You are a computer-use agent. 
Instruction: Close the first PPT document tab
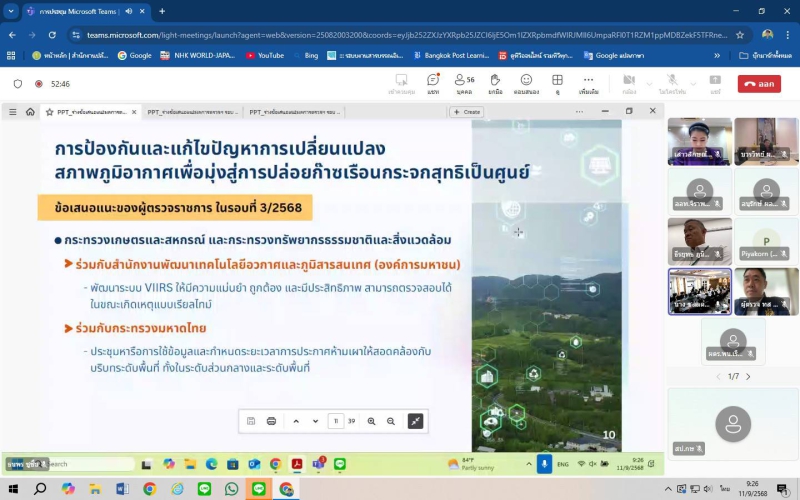point(134,112)
